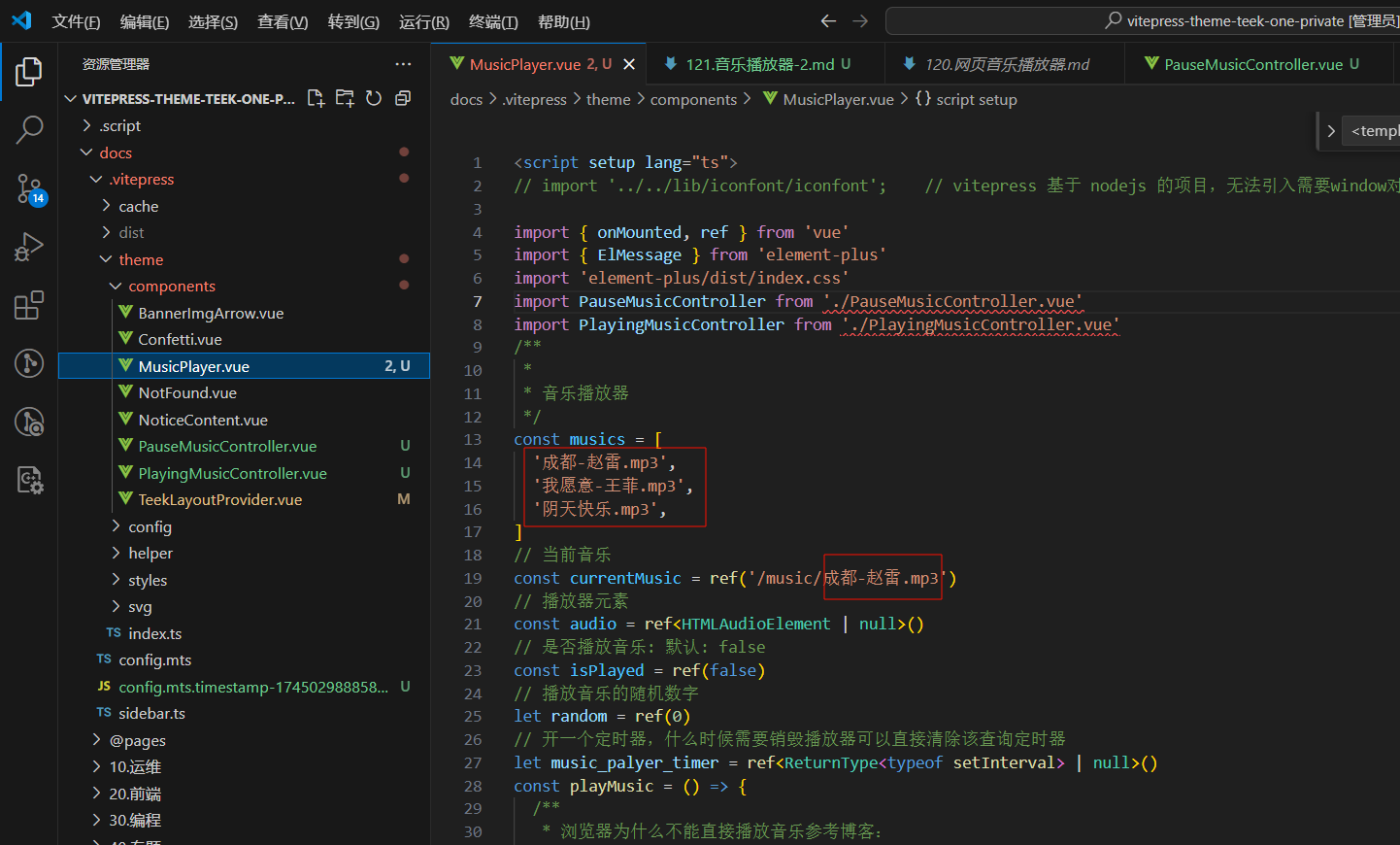Click the 'theme' breadcrumb segment
Viewport: 1400px width, 845px height.
coord(608,99)
